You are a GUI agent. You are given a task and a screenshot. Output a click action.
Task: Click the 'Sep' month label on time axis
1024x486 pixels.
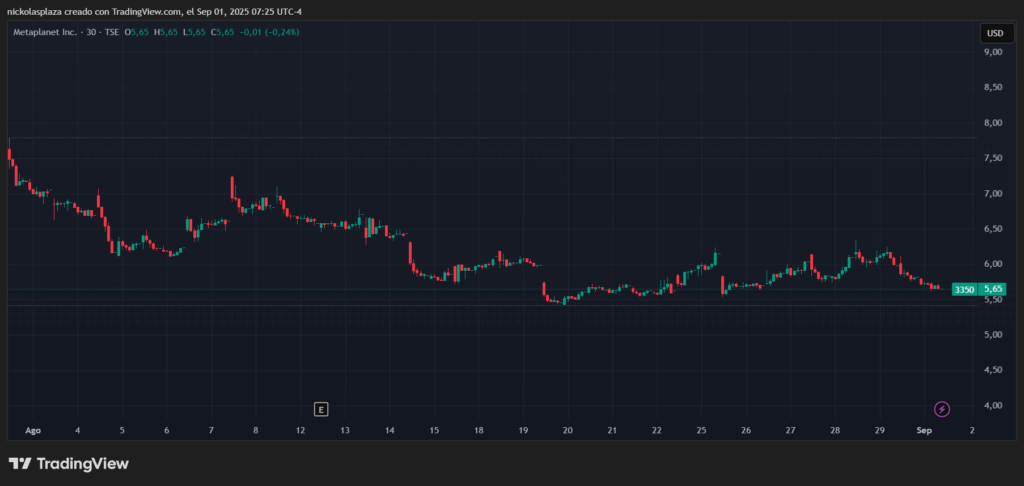[924, 430]
